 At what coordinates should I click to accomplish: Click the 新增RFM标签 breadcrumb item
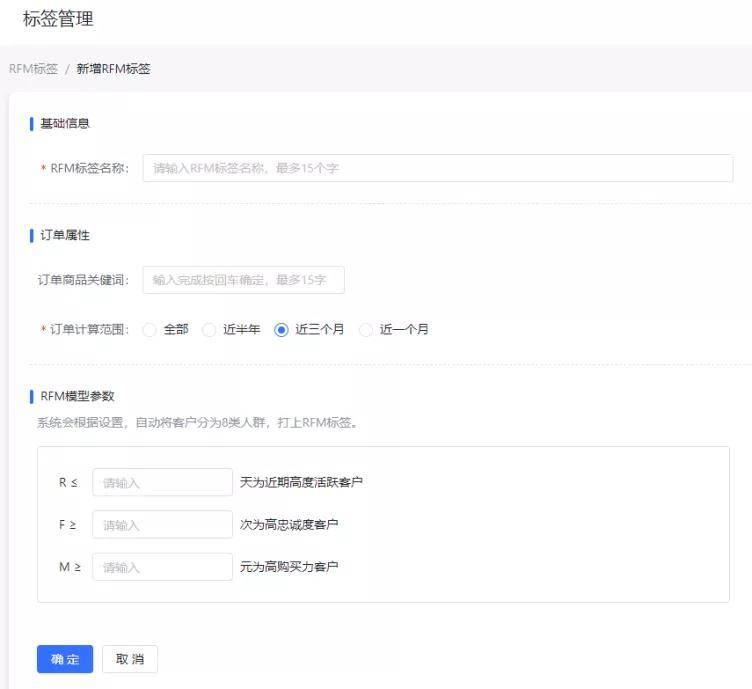(x=113, y=69)
